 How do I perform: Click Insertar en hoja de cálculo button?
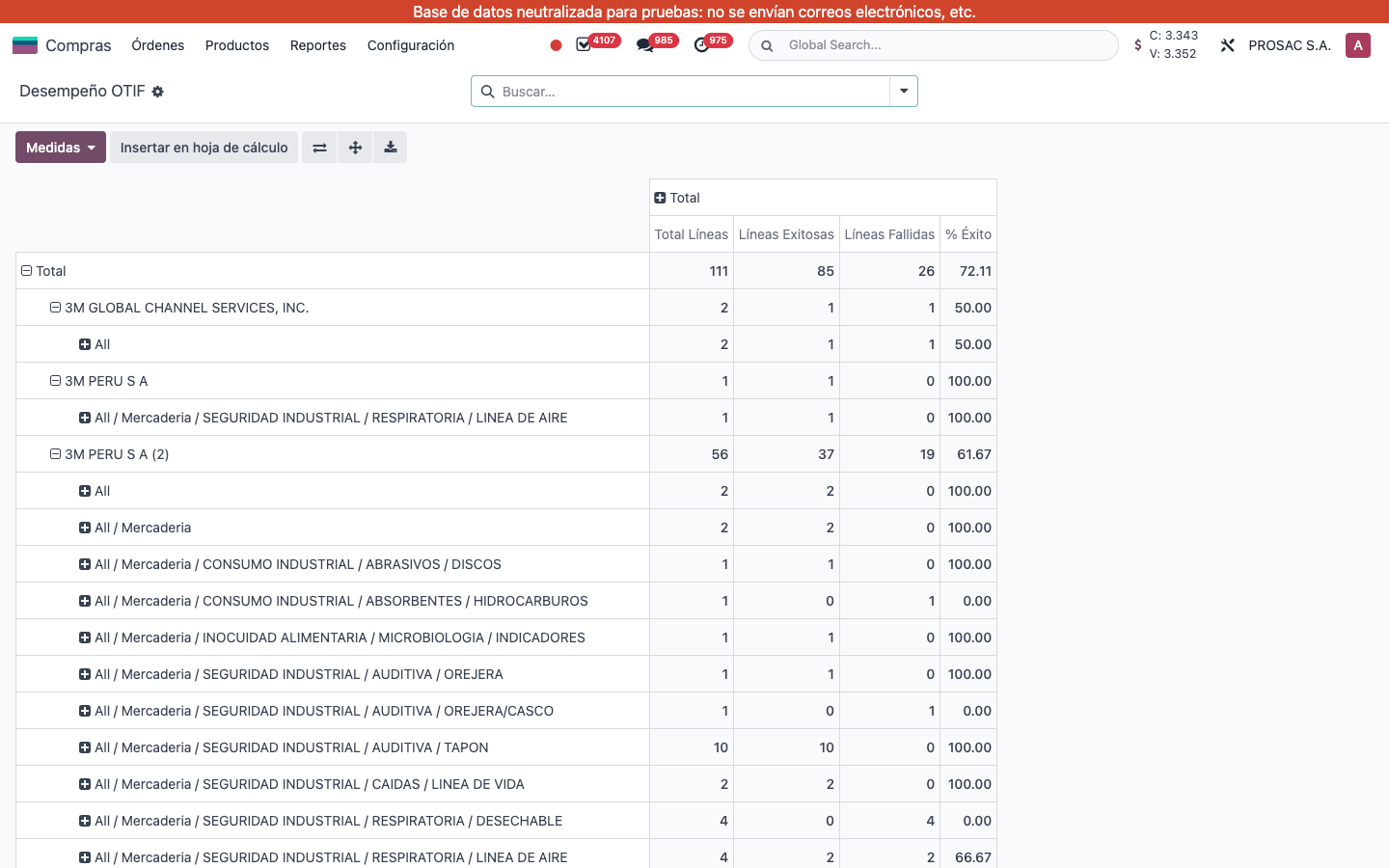pos(204,148)
